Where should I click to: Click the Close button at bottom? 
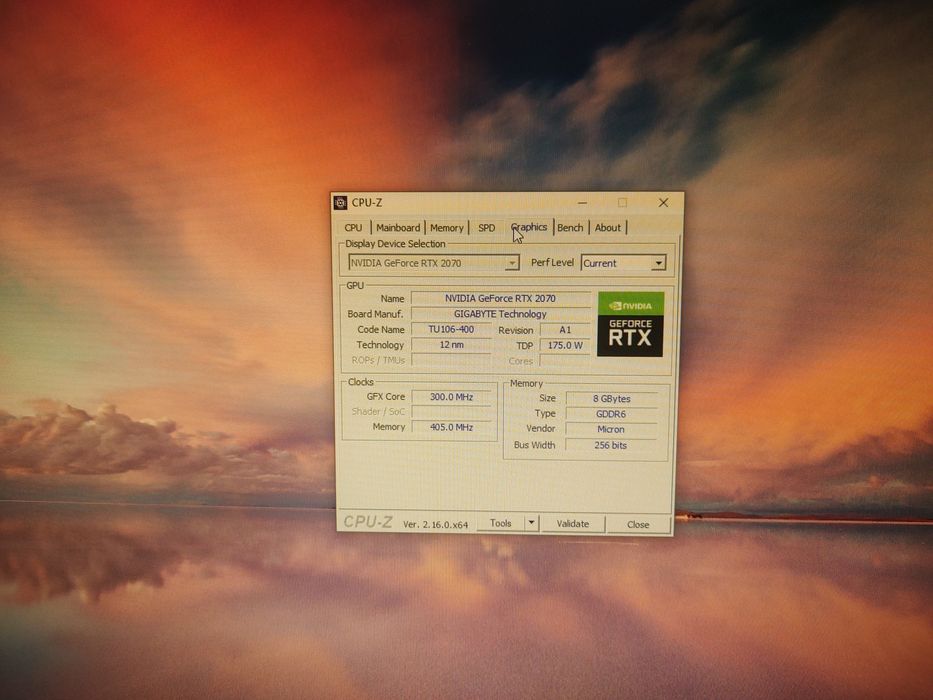coord(638,524)
